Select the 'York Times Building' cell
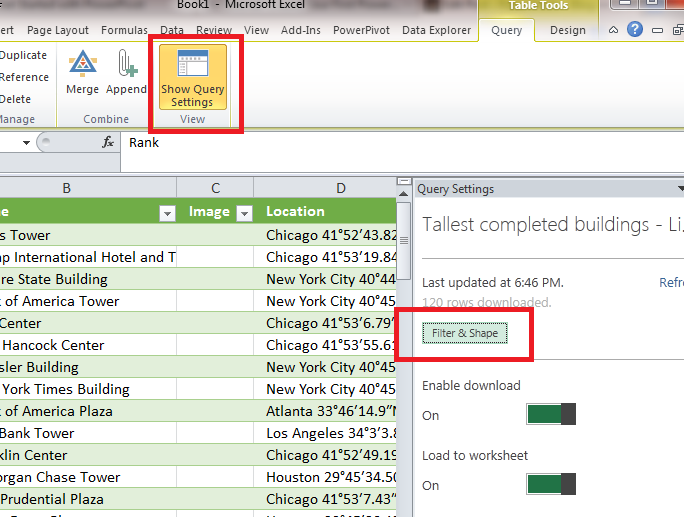 [88, 389]
